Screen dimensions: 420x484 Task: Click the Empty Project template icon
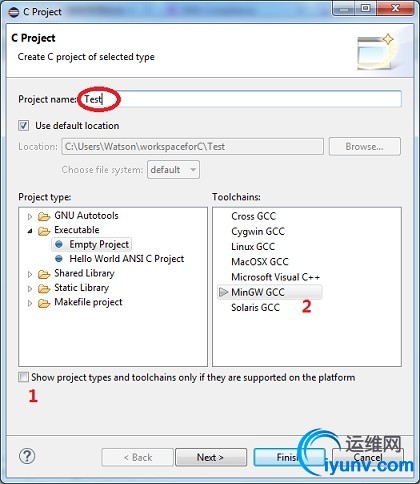59,244
